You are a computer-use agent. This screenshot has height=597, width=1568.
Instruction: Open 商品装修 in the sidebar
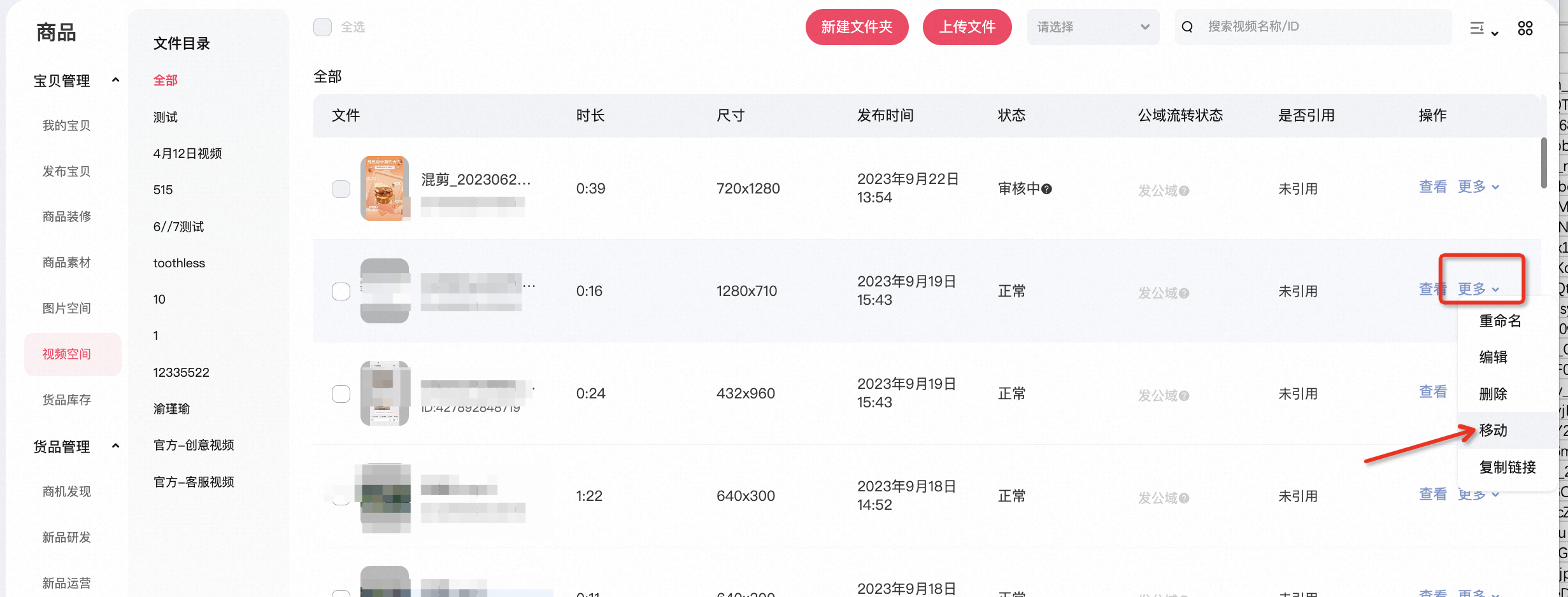point(66,217)
